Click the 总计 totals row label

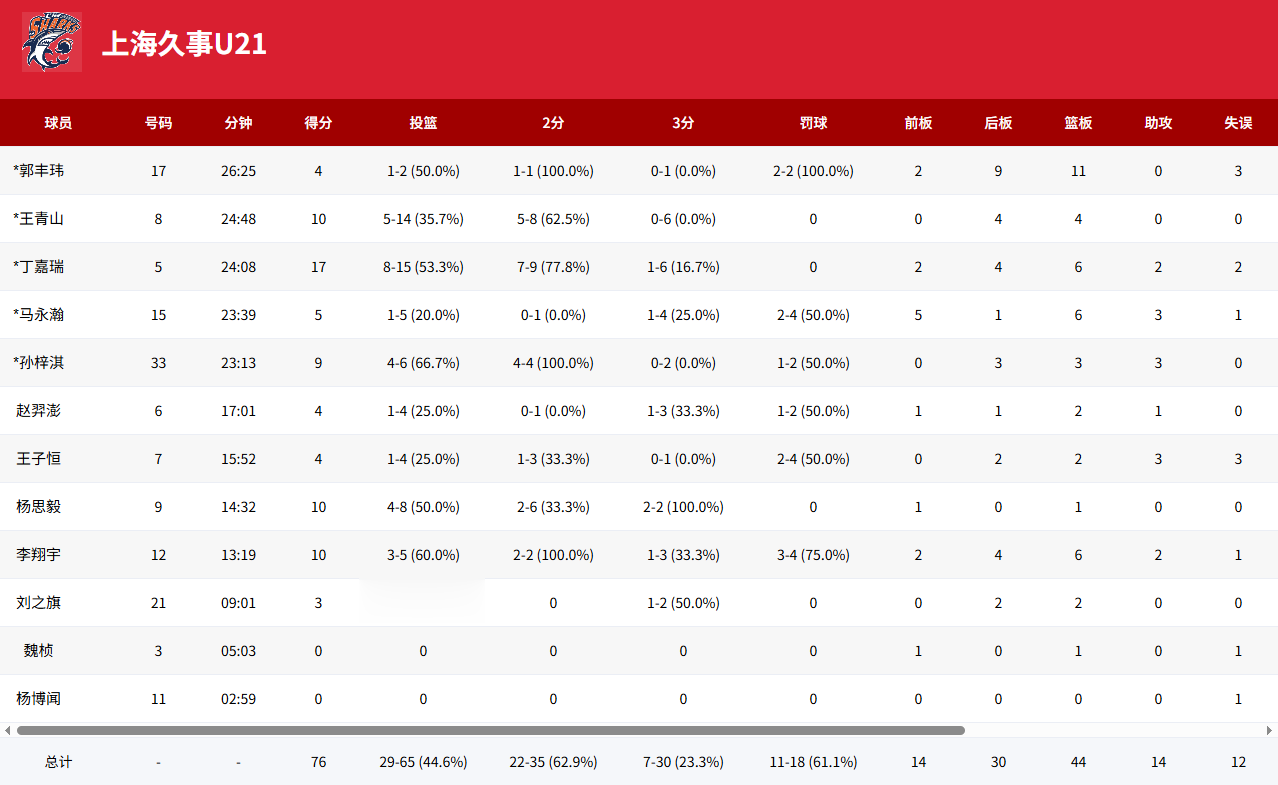tap(58, 762)
